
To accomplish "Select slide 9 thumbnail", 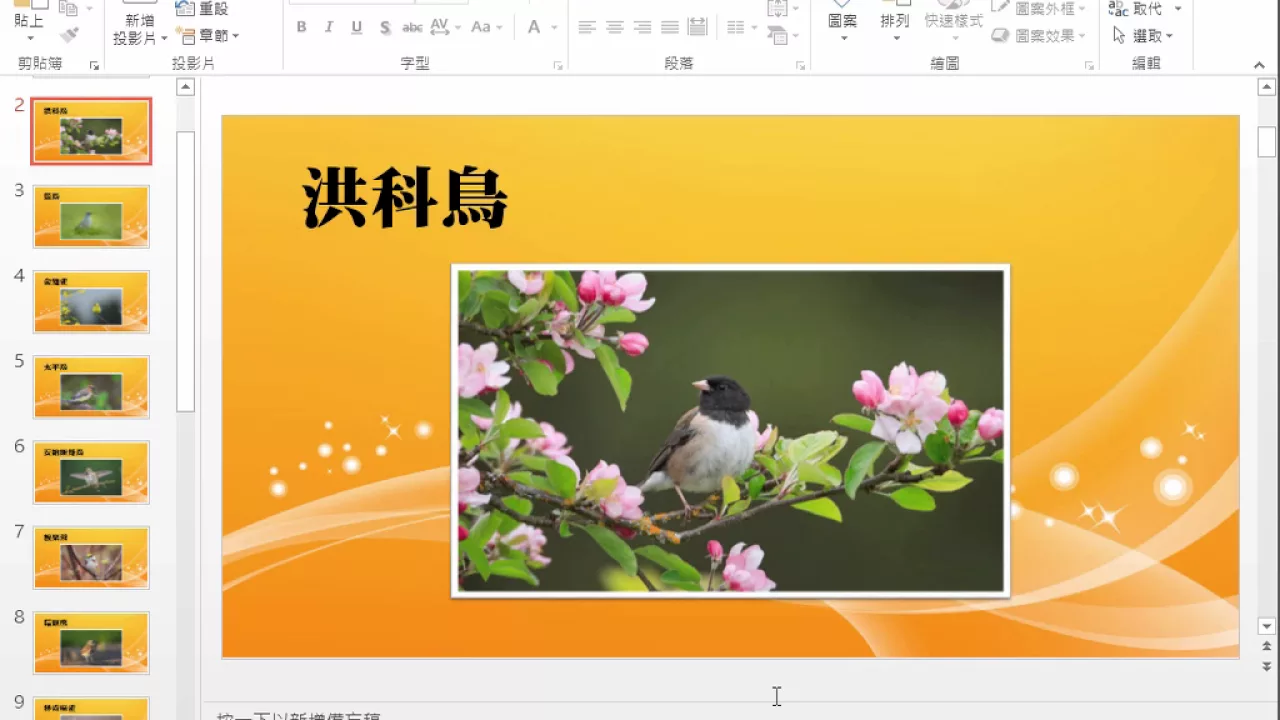I will (x=91, y=708).
